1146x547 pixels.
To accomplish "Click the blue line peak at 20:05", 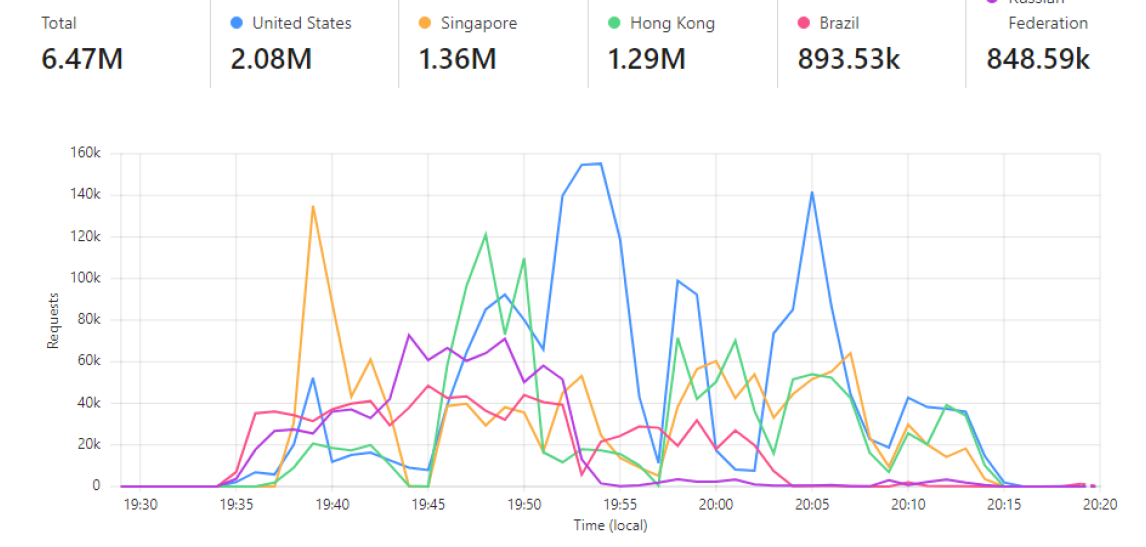I will pos(811,192).
